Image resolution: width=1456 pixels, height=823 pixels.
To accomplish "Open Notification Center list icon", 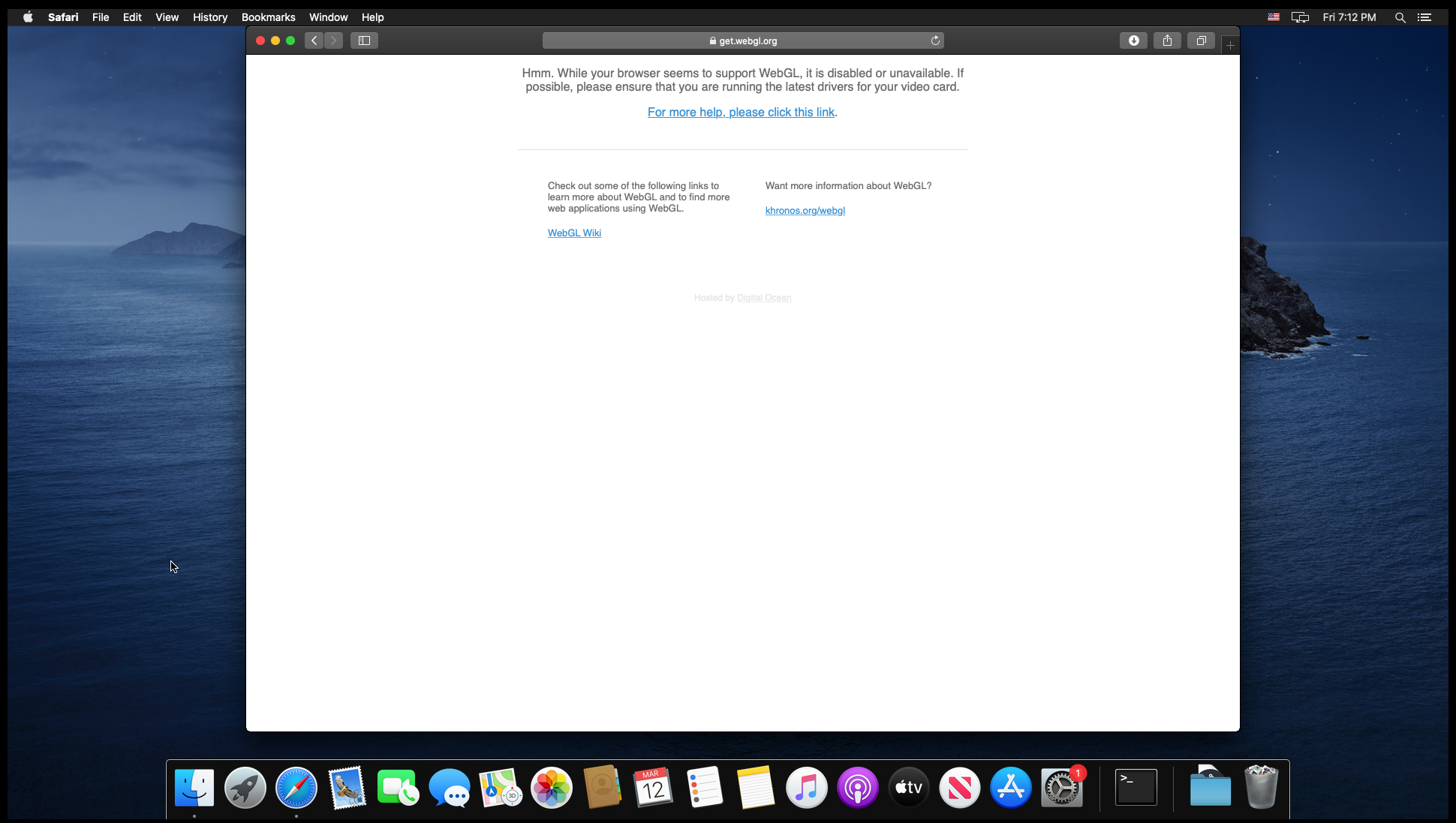I will (x=1424, y=17).
